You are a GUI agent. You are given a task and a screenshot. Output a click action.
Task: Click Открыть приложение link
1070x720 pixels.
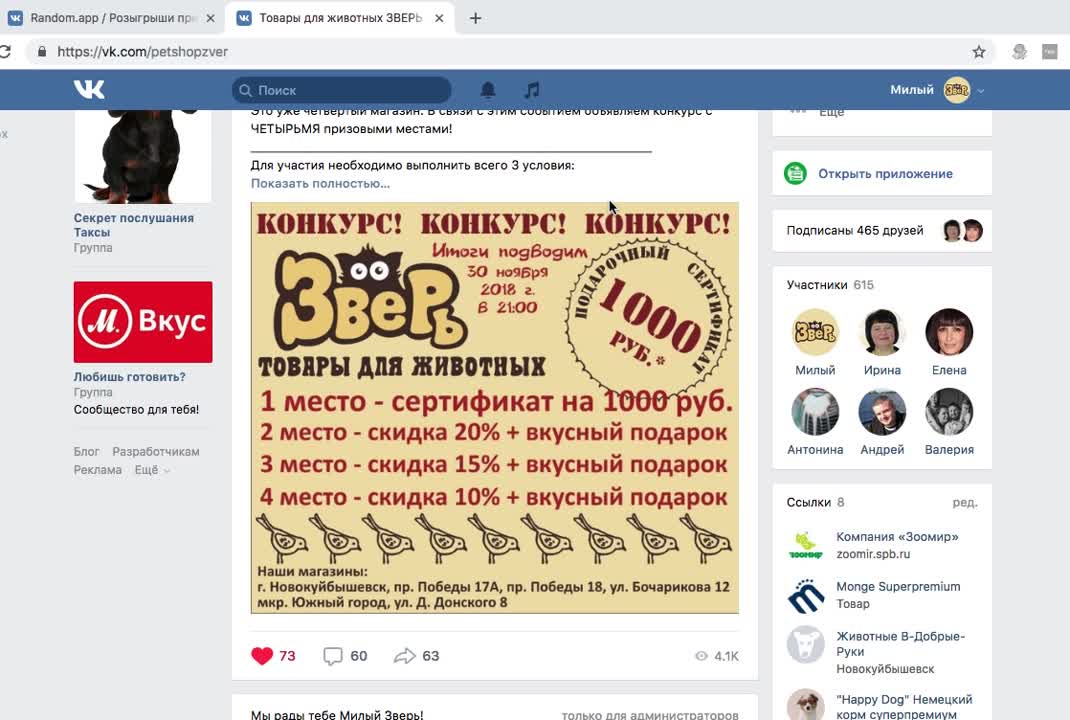click(x=885, y=173)
